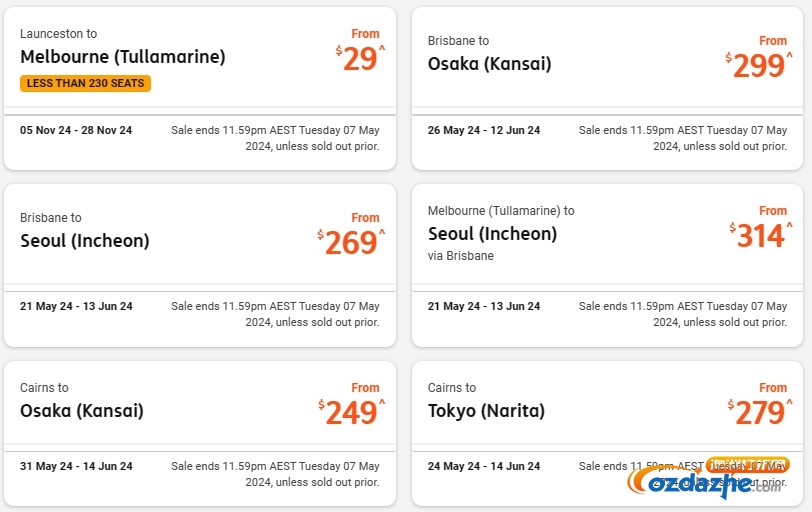
Task: Click the $249 fare price
Action: pyautogui.click(x=352, y=412)
